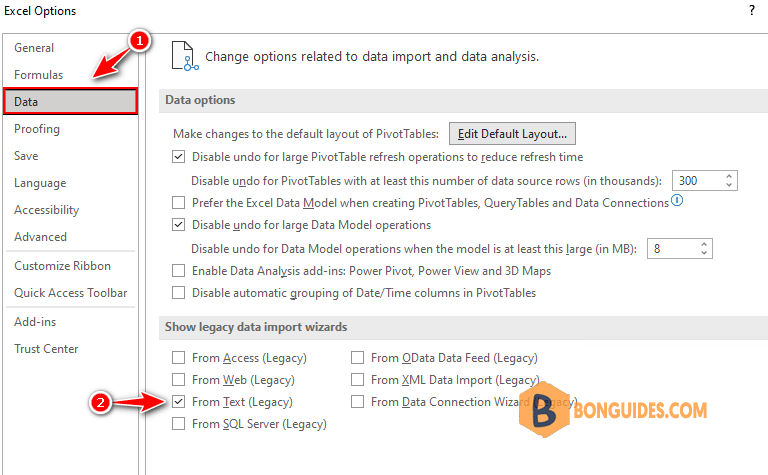
Task: Switch to the Advanced options category
Action: tap(40, 237)
